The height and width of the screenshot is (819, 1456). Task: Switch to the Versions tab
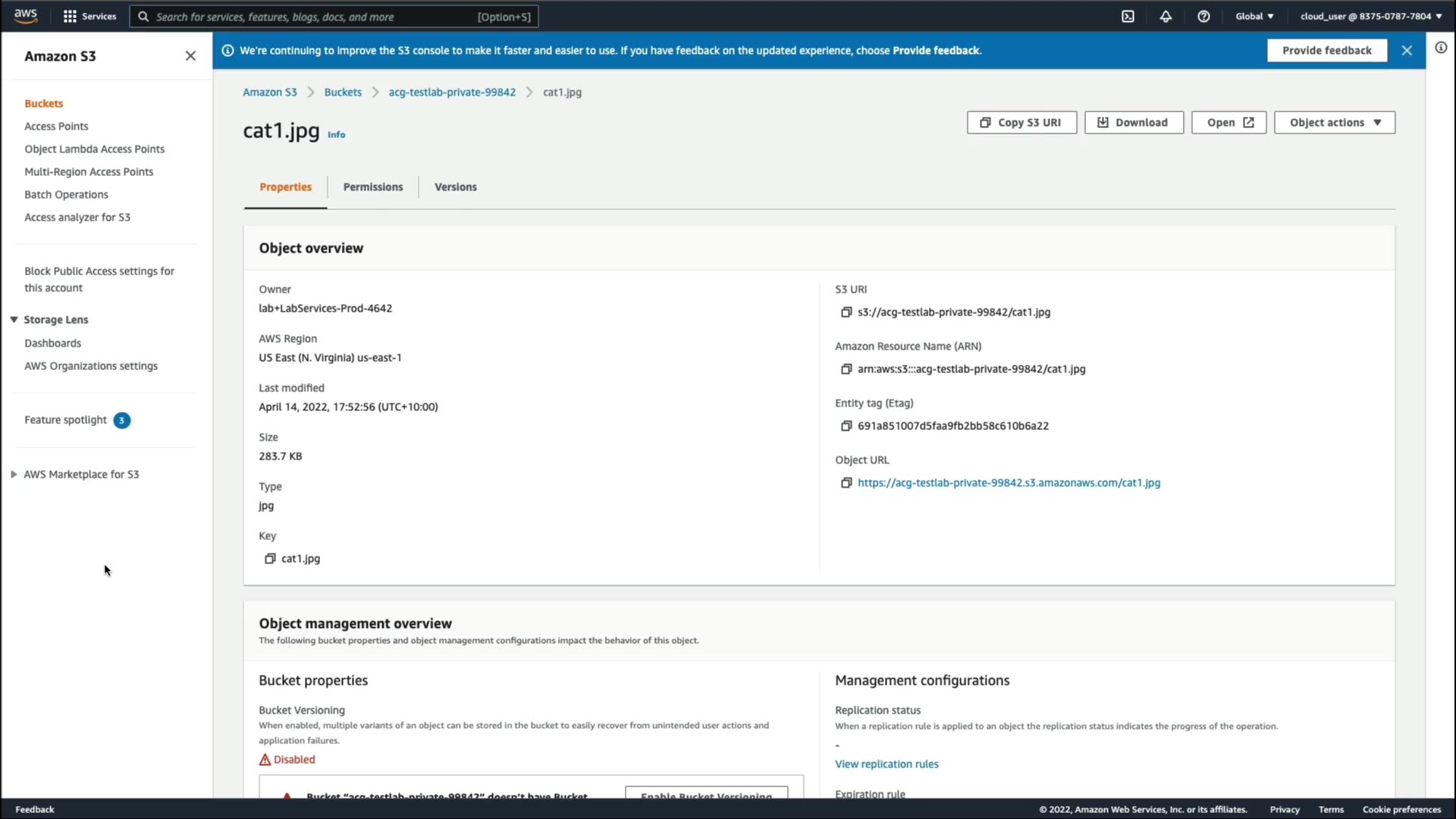click(455, 187)
